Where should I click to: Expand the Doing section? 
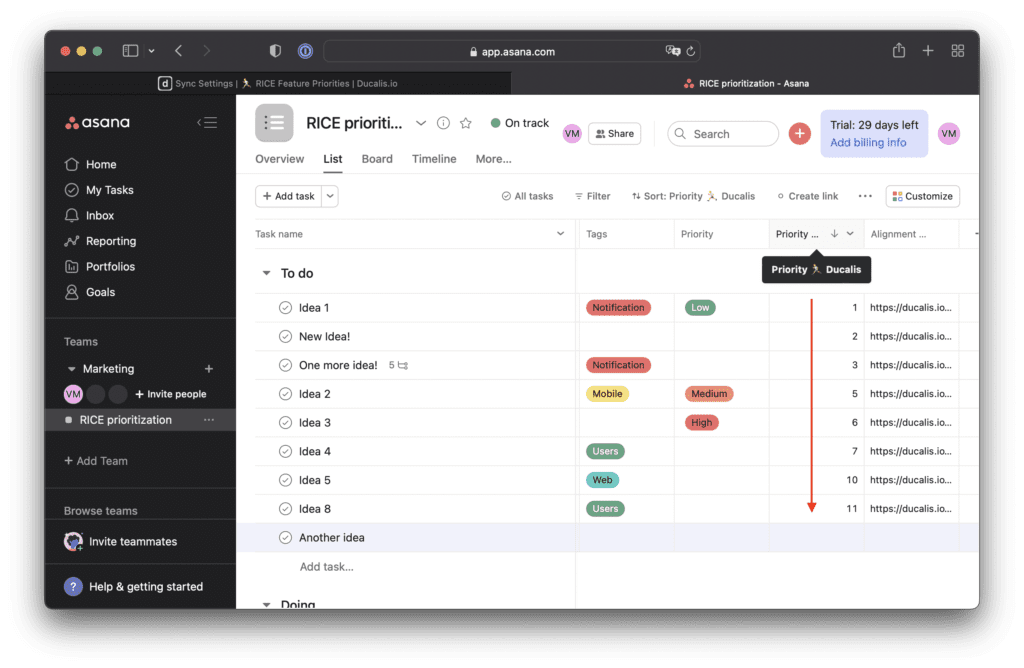[x=266, y=604]
